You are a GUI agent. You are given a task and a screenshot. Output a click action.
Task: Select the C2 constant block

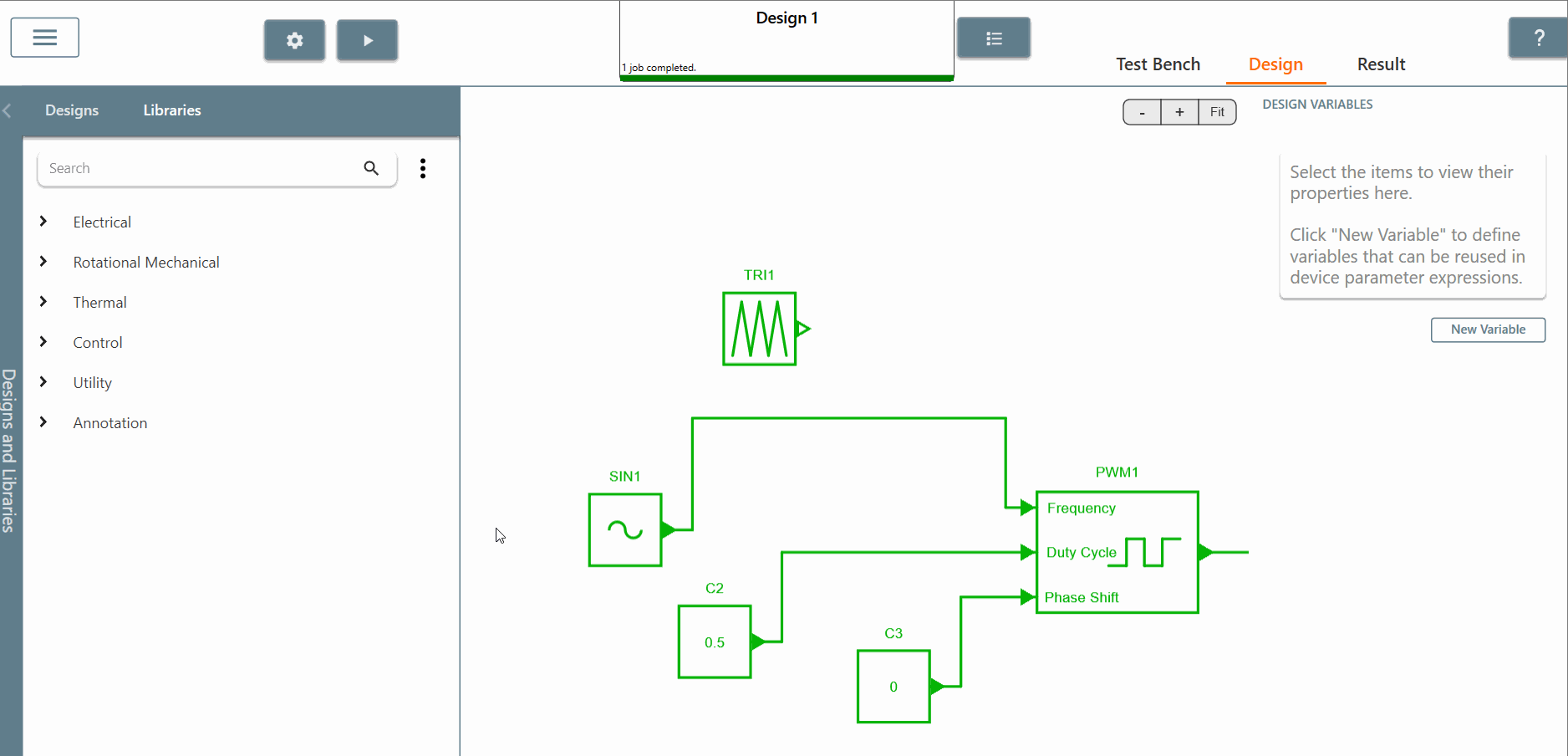coord(714,641)
